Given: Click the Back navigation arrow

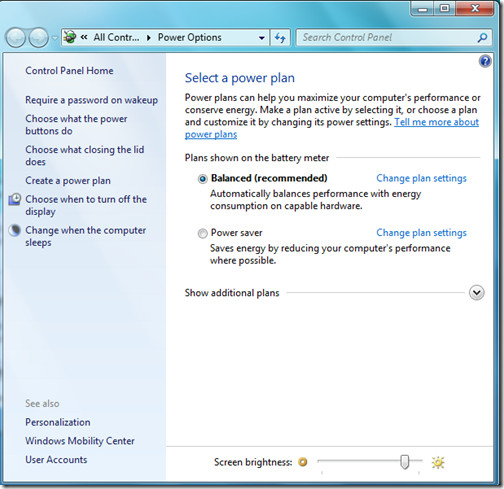Looking at the screenshot, I should pos(15,37).
